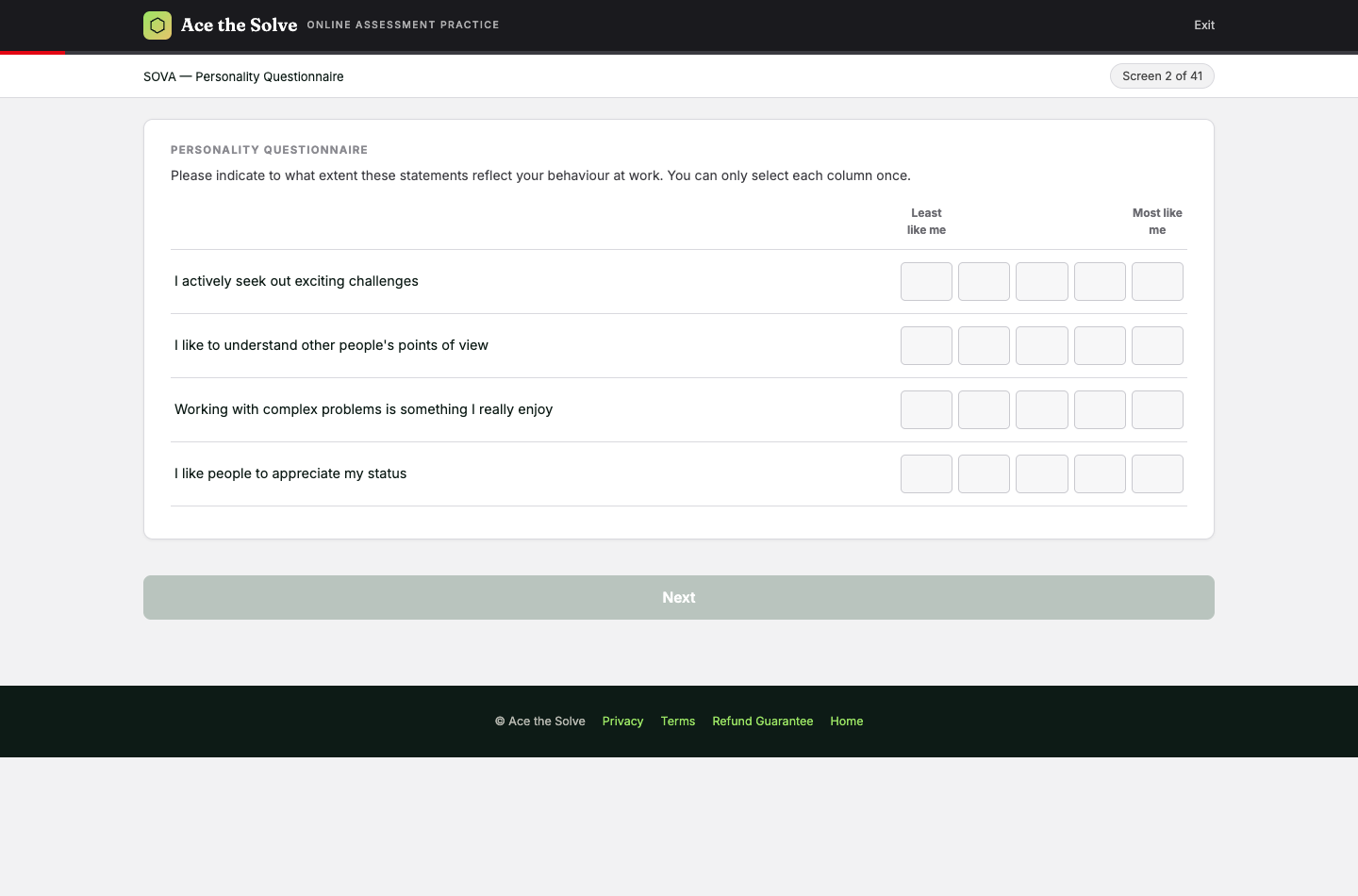Select middle rating box for exciting challenges
Image resolution: width=1358 pixels, height=896 pixels.
click(x=1042, y=281)
